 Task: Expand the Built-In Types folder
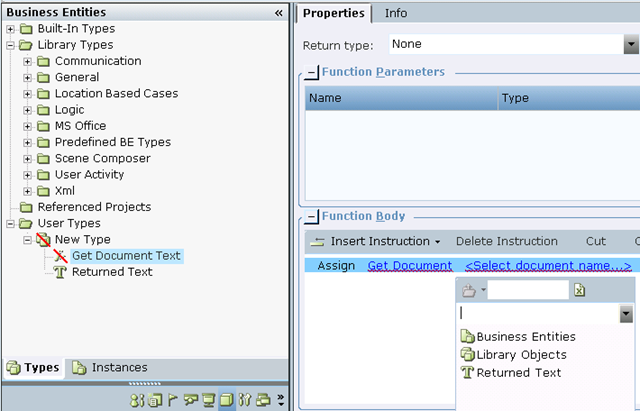pyautogui.click(x=10, y=29)
